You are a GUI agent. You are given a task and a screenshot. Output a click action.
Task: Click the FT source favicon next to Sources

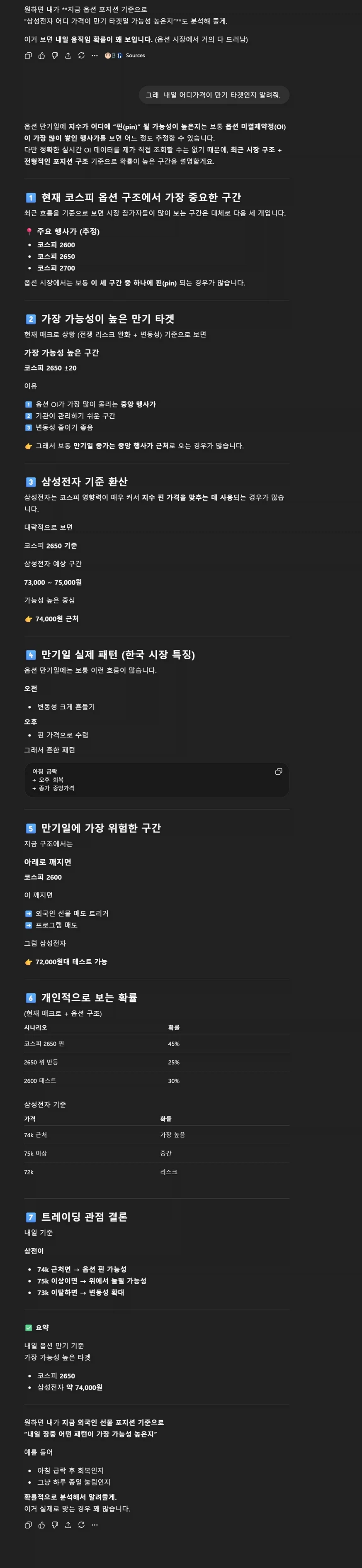[x=108, y=55]
